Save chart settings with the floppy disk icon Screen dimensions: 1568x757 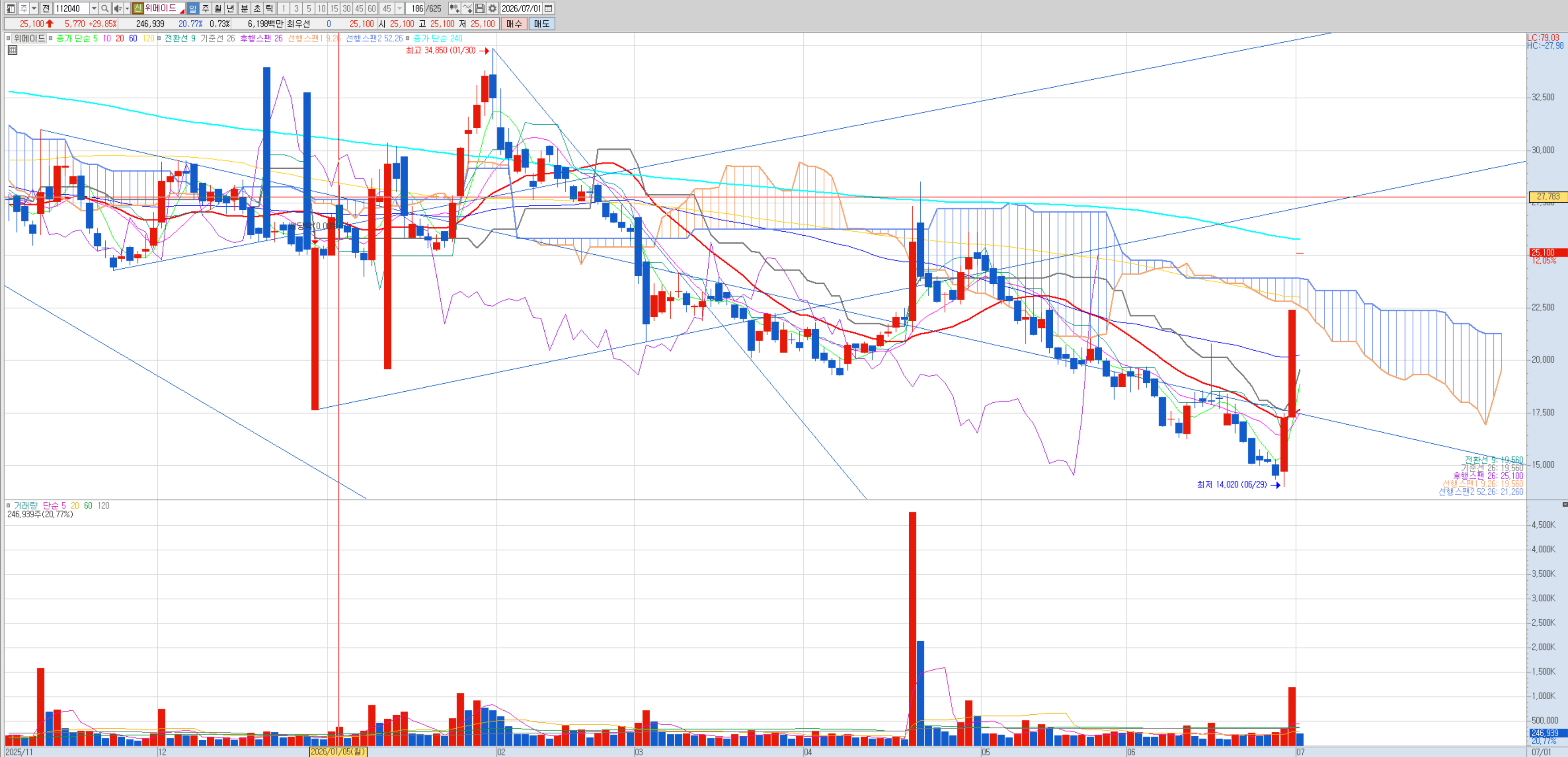[x=479, y=8]
